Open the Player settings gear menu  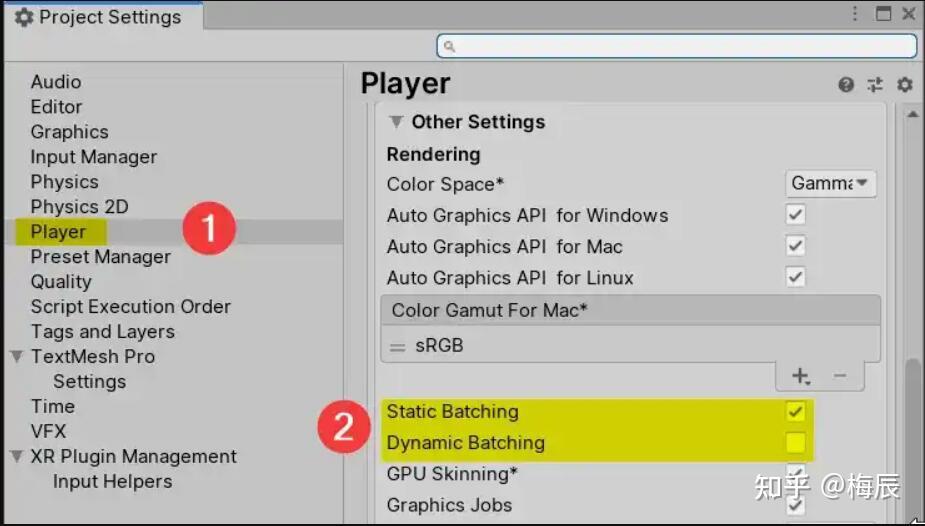[905, 85]
